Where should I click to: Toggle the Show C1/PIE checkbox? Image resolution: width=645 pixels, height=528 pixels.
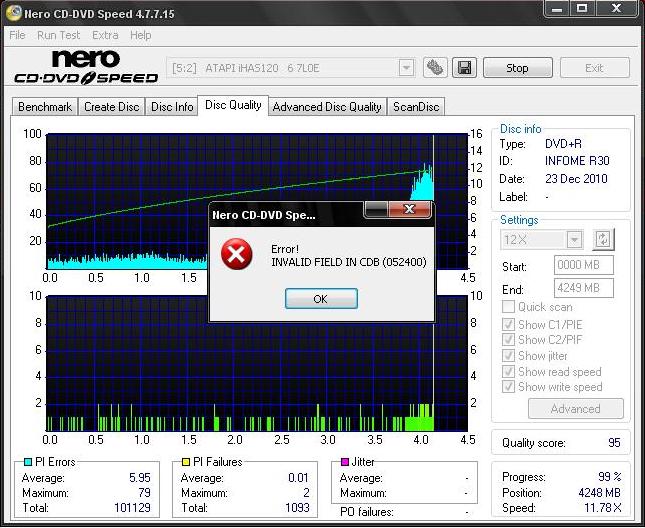click(x=509, y=324)
